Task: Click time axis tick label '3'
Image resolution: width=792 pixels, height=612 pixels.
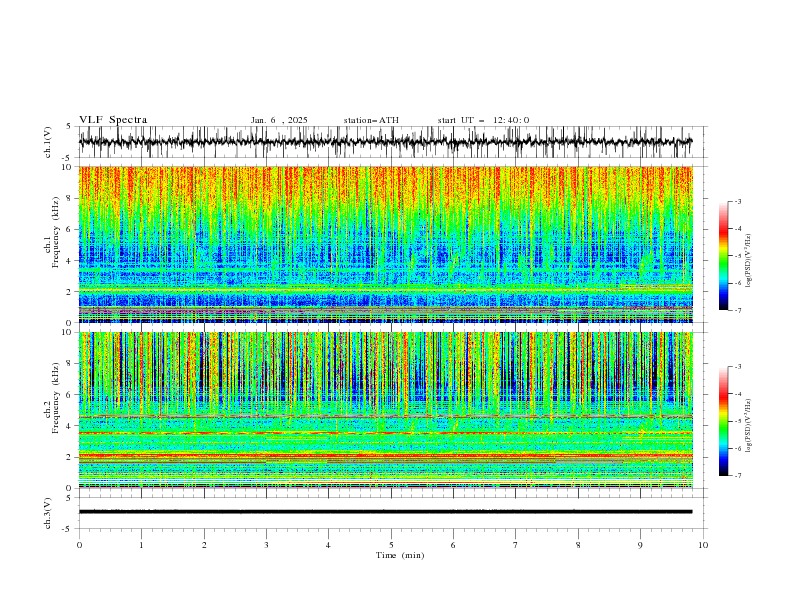Action: 266,545
